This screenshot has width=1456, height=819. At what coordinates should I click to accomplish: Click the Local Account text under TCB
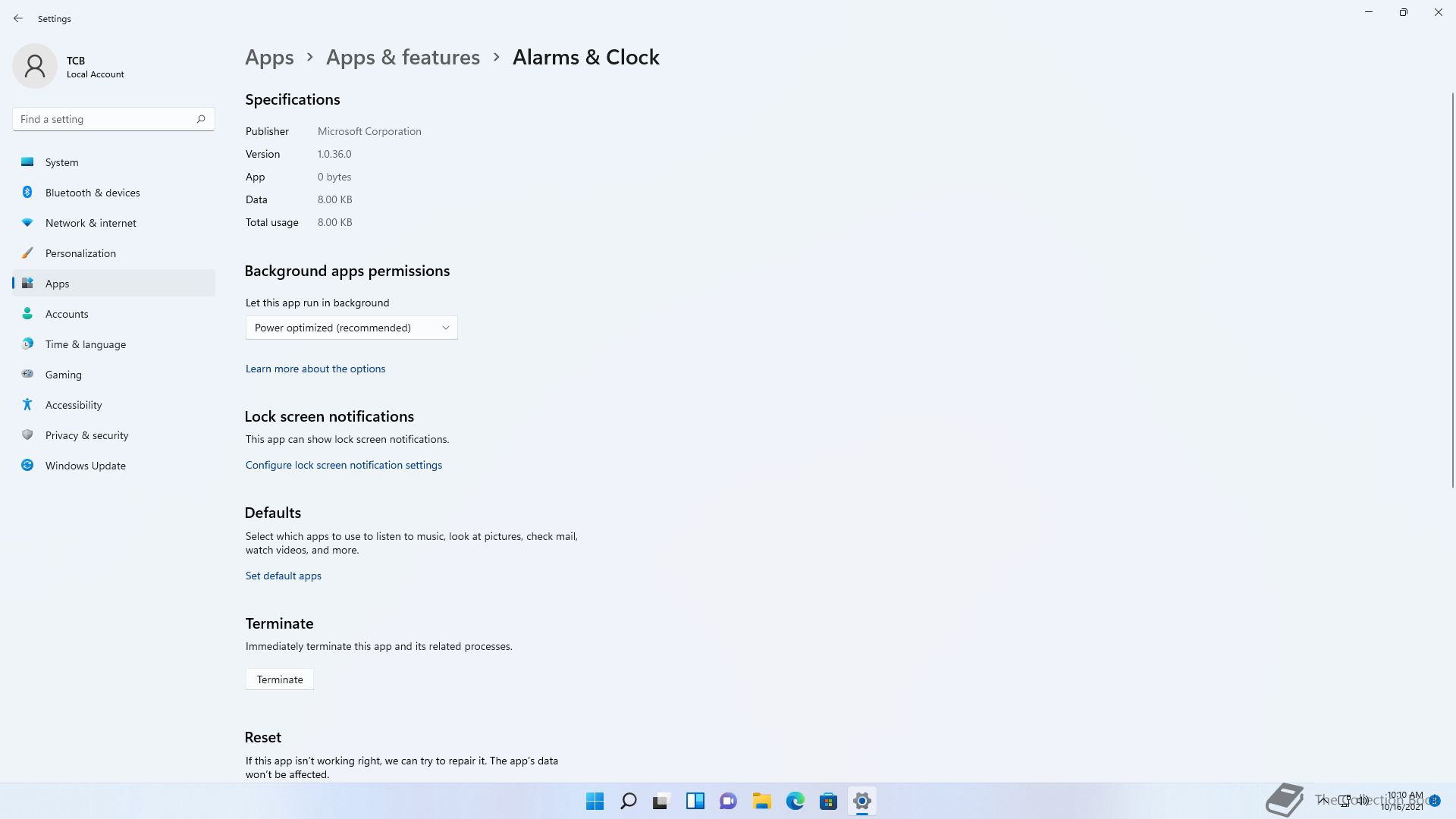point(96,74)
